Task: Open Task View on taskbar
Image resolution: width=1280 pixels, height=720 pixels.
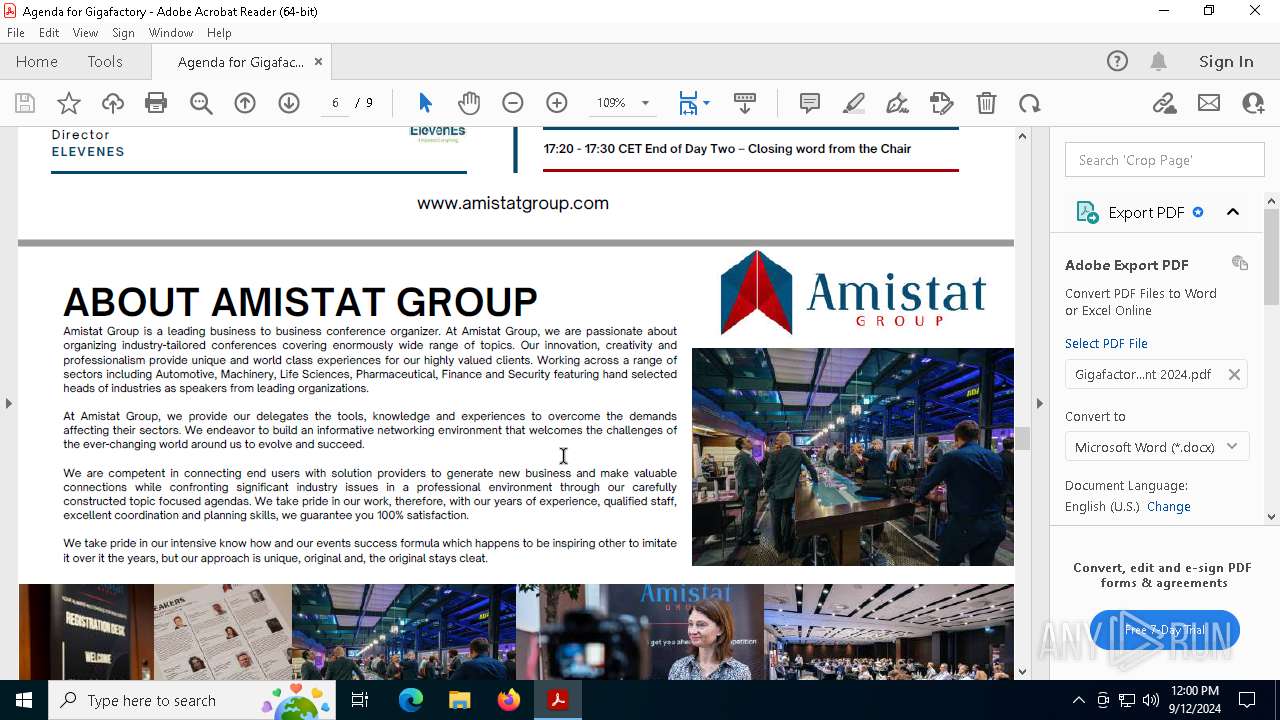Action: pyautogui.click(x=361, y=700)
